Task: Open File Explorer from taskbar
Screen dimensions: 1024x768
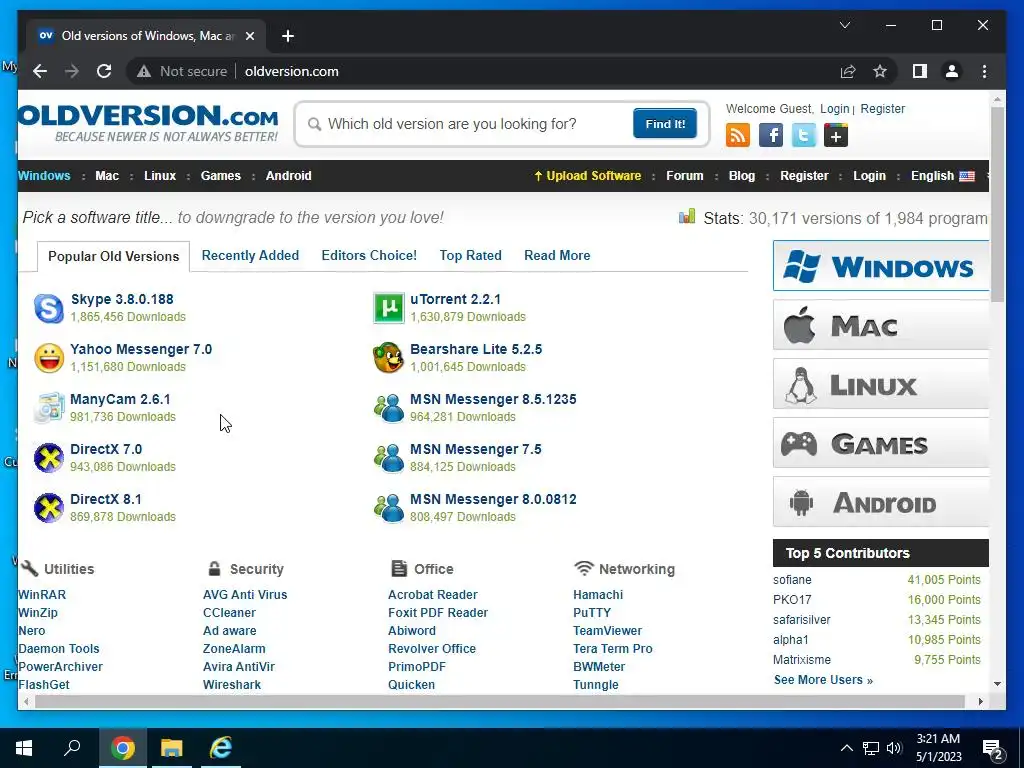Action: click(171, 747)
